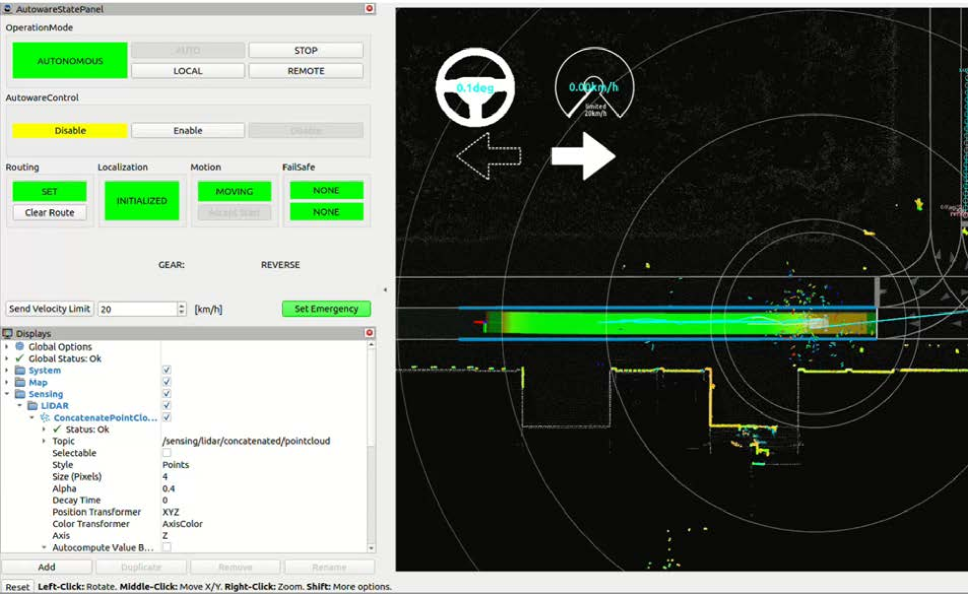Close the Displays panel
The image size is (968, 594).
coord(369,333)
